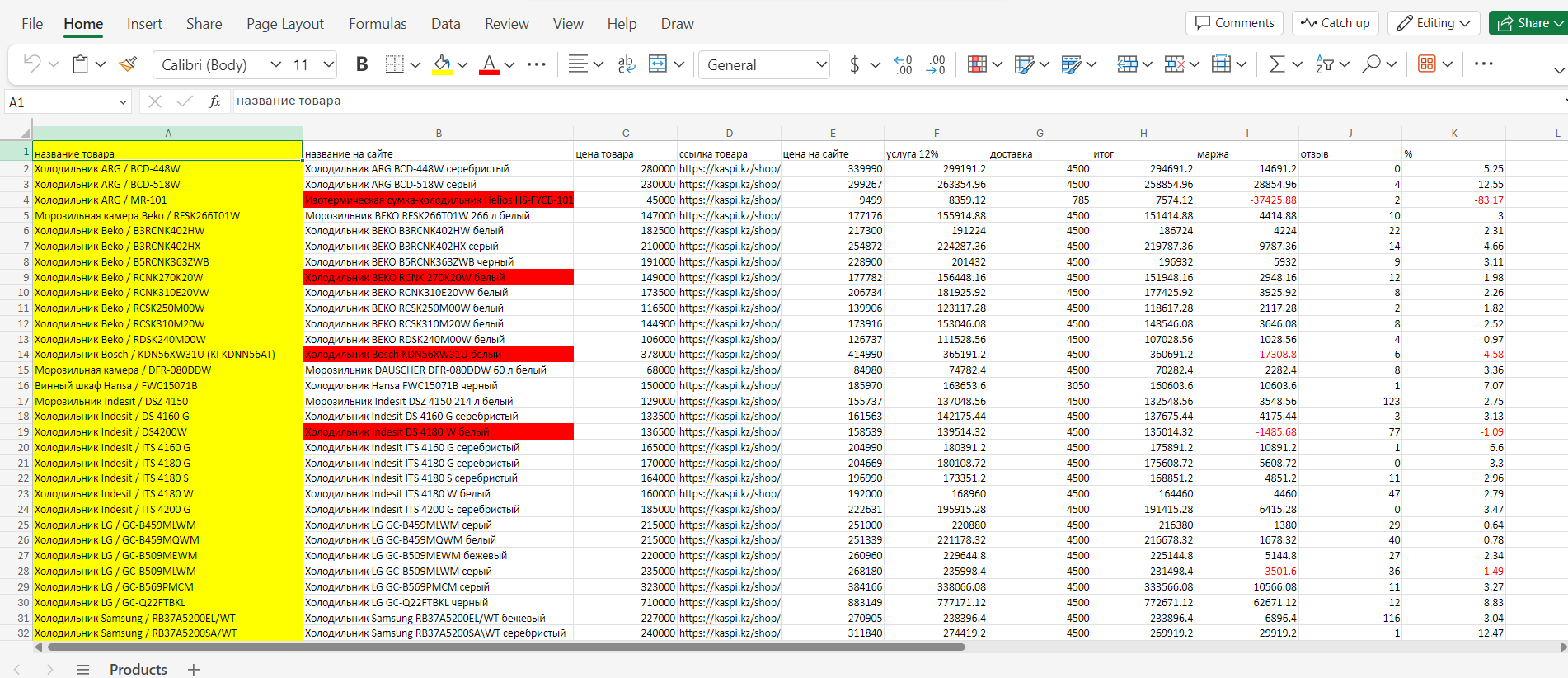The width and height of the screenshot is (1568, 678).
Task: Cancel formula entry X icon
Action: pos(154,101)
